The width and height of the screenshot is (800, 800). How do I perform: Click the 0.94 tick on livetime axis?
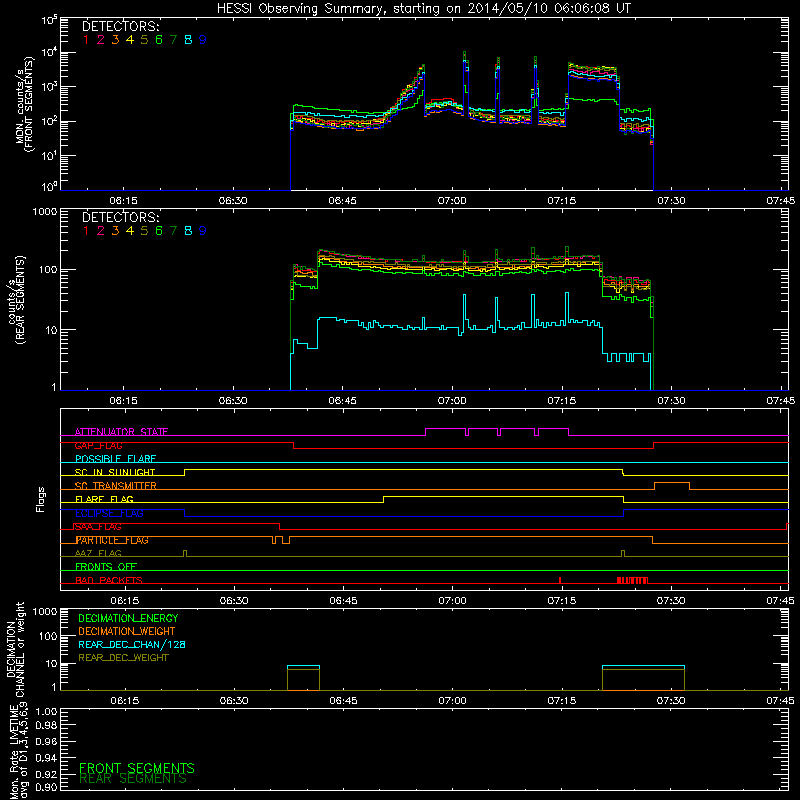46,757
